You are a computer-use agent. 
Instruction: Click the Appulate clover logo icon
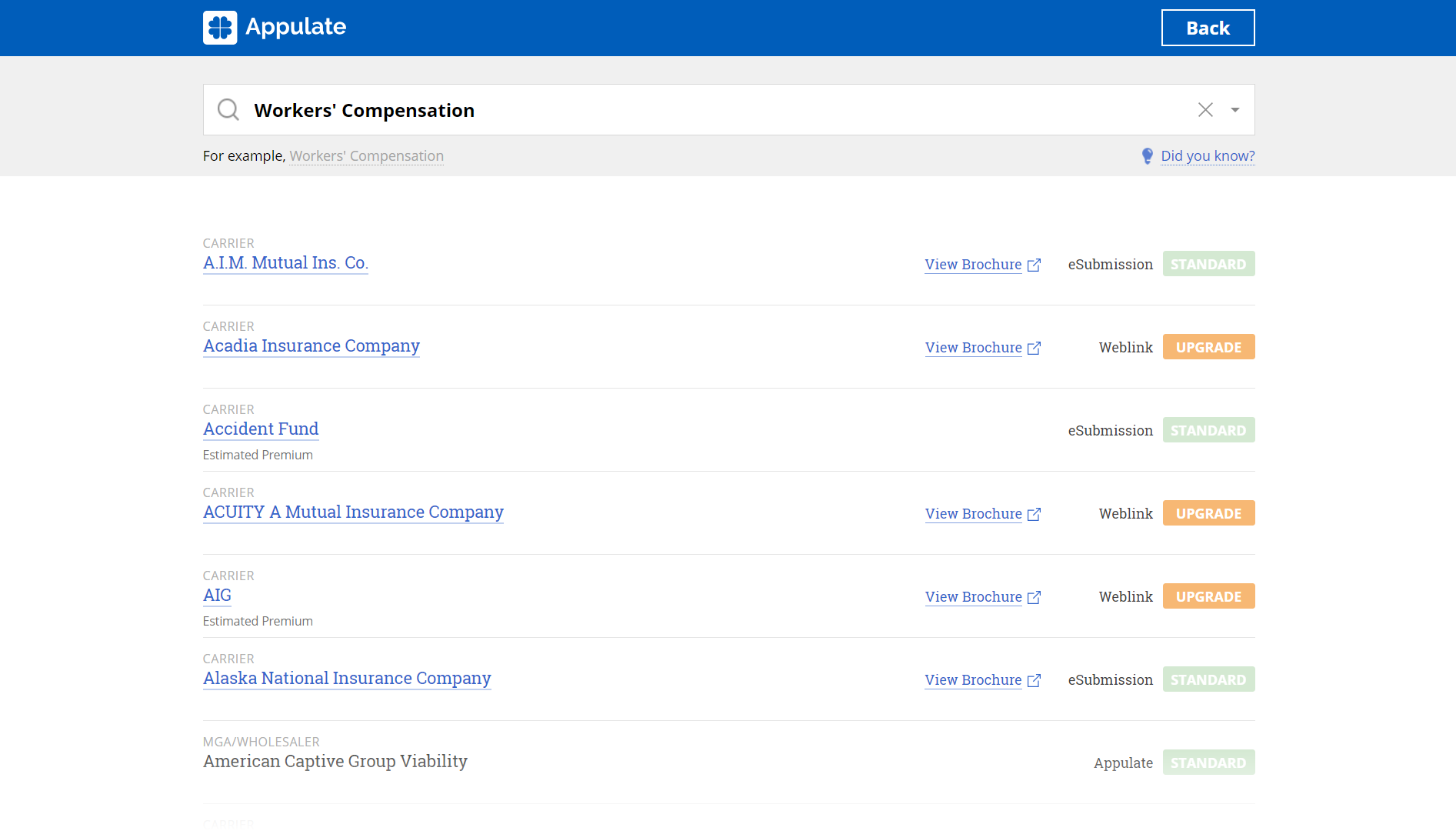220,28
